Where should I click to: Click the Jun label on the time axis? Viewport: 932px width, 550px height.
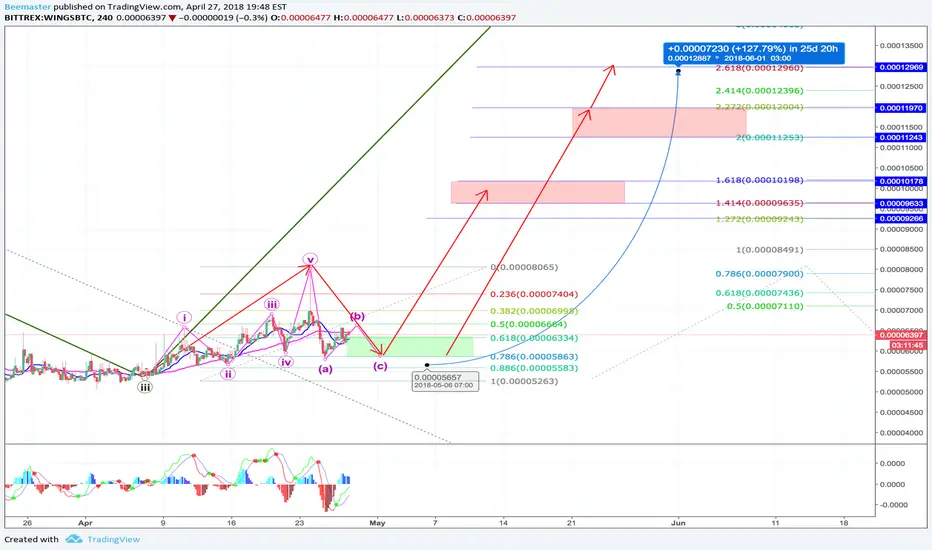coord(678,523)
